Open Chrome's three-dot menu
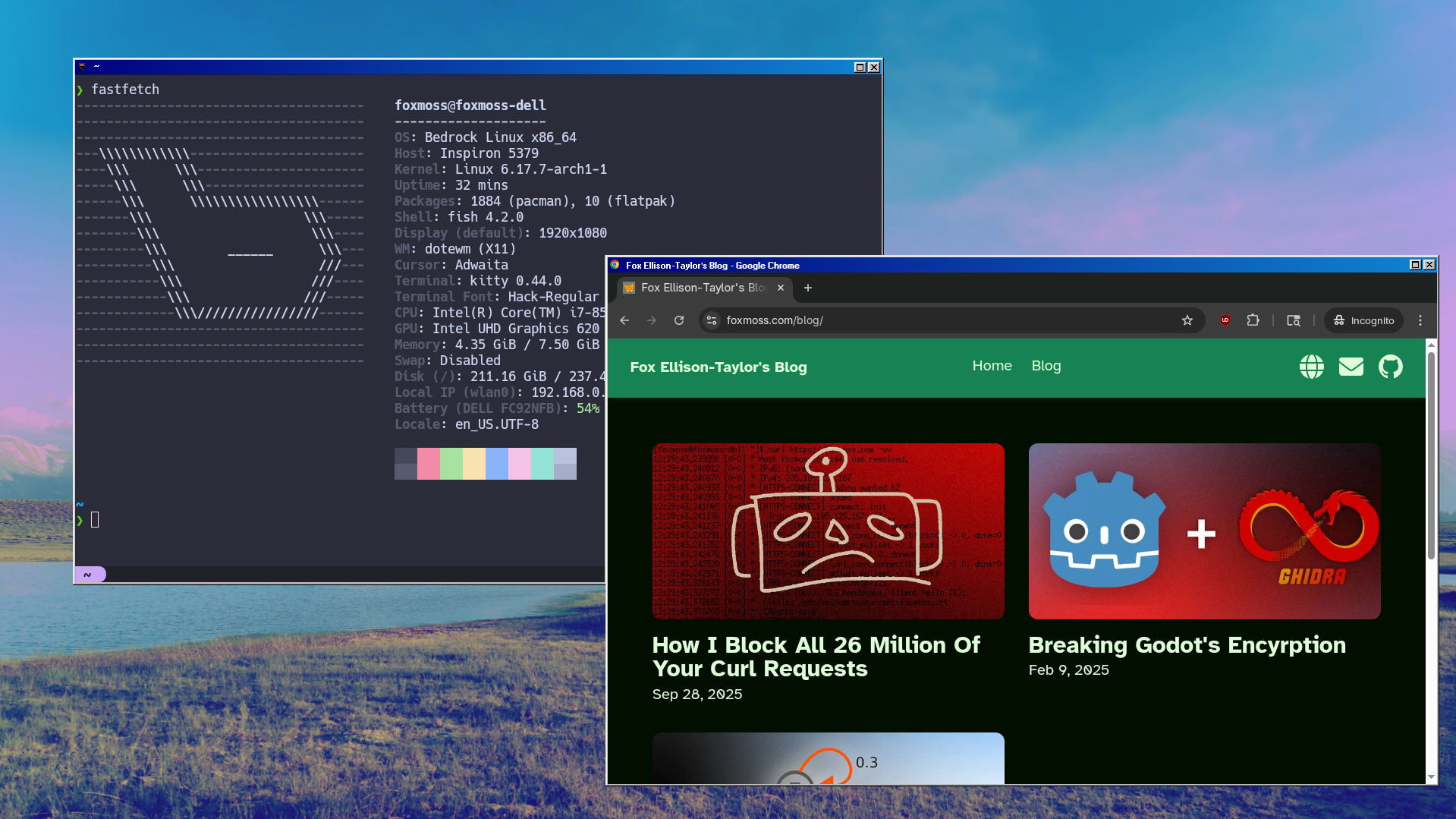The image size is (1456, 819). (1420, 320)
